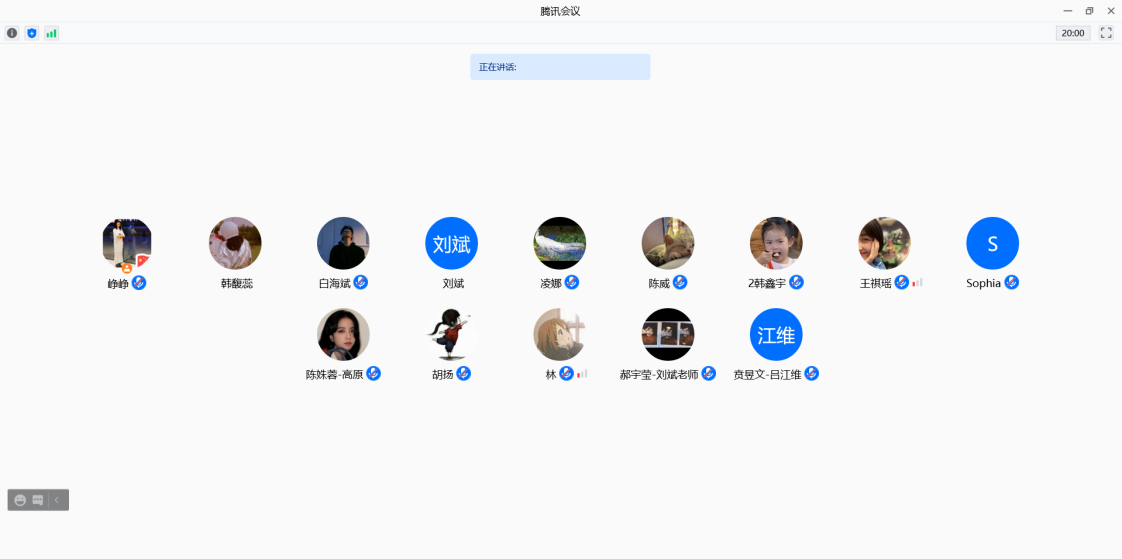The width and height of the screenshot is (1122, 559).
Task: Click the 正在讲话 speaking indicator bar
Action: tap(560, 67)
